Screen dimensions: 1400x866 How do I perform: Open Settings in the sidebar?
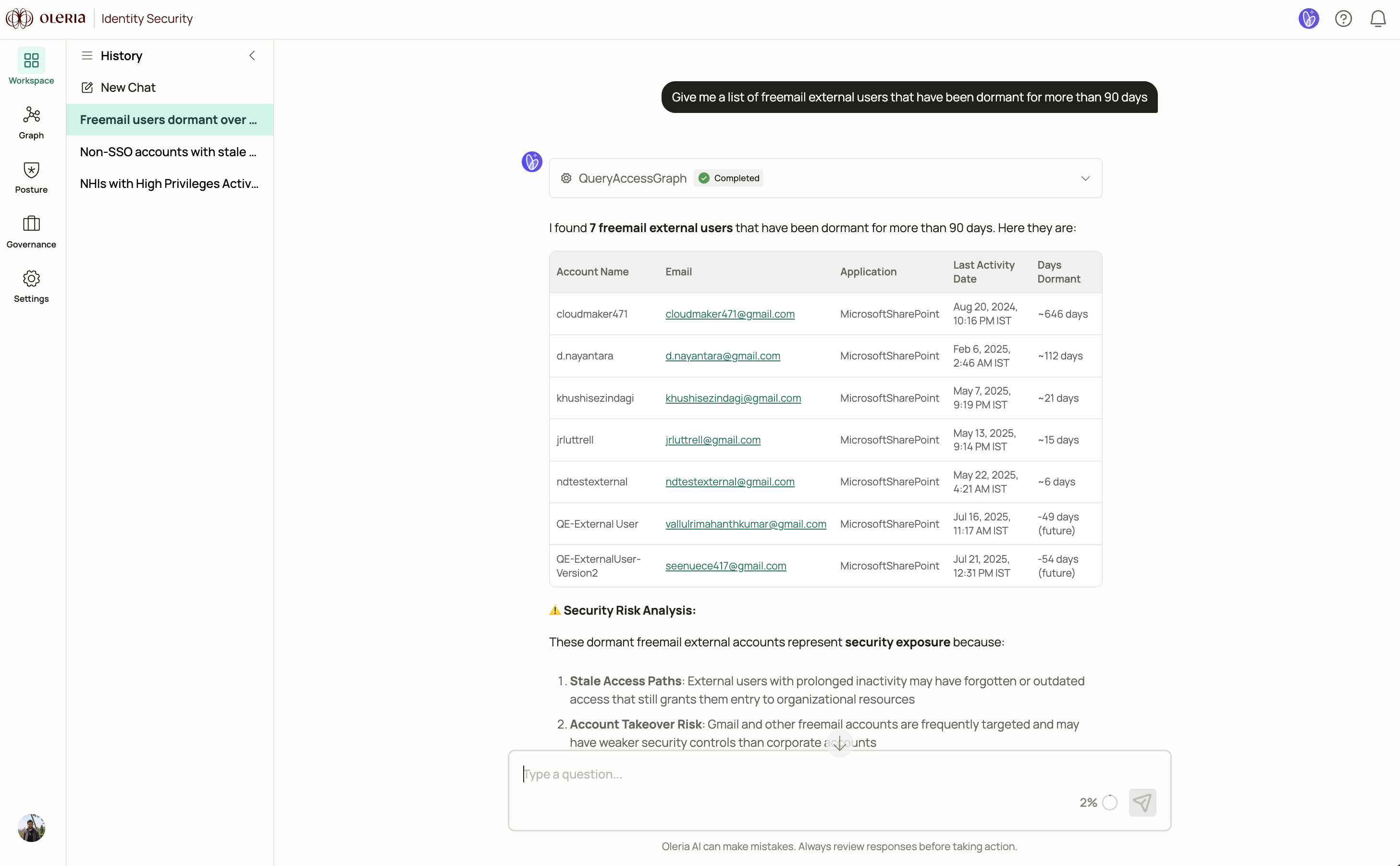(x=31, y=286)
